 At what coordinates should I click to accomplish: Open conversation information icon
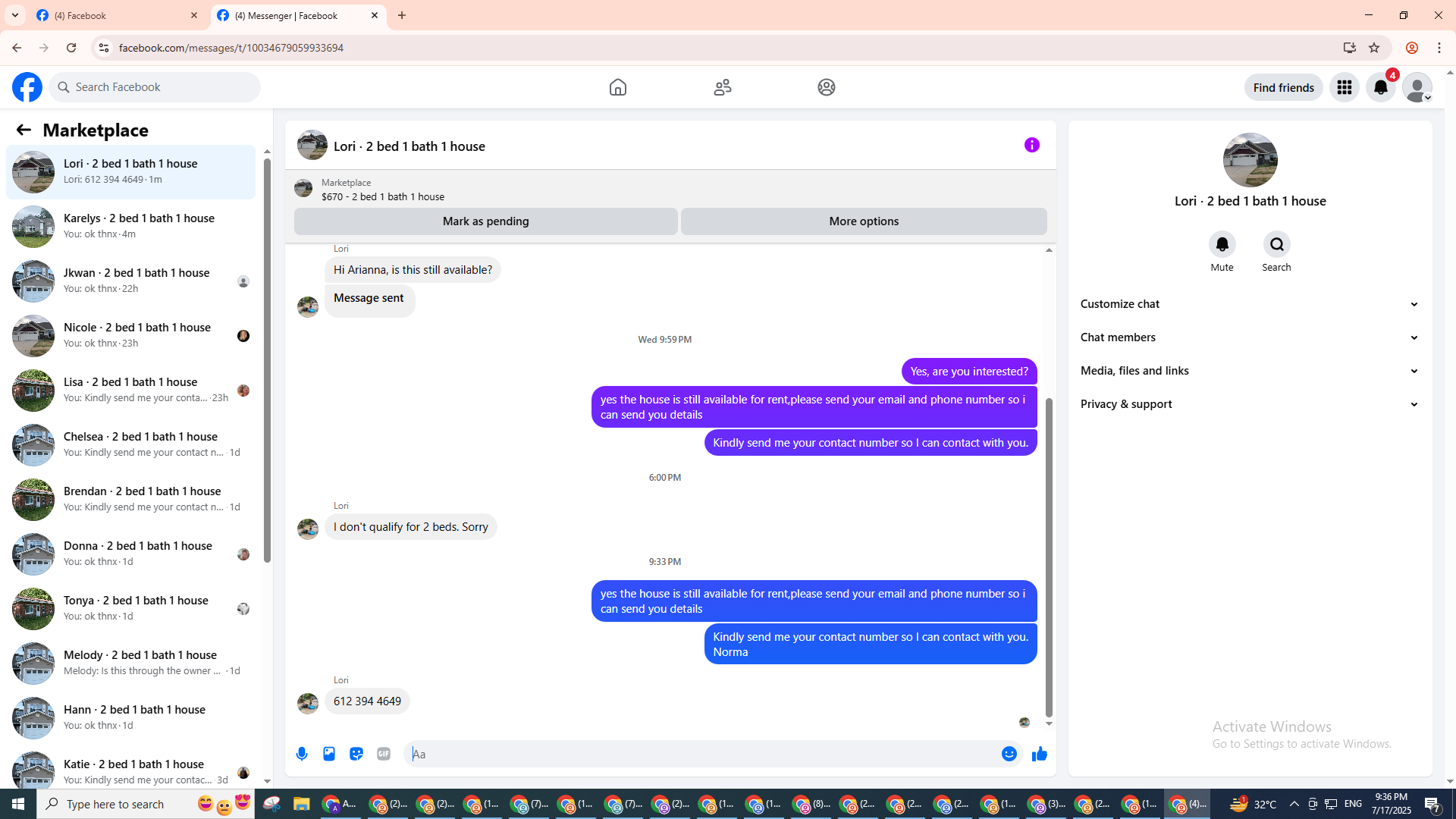(x=1032, y=145)
